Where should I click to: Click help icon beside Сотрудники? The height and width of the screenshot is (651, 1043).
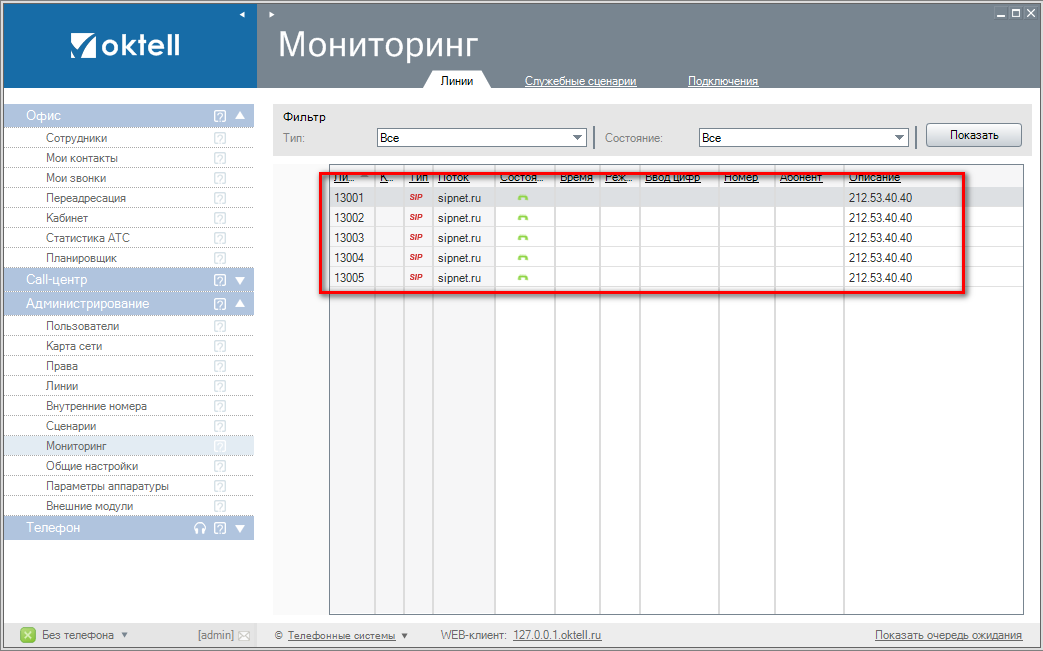point(220,138)
